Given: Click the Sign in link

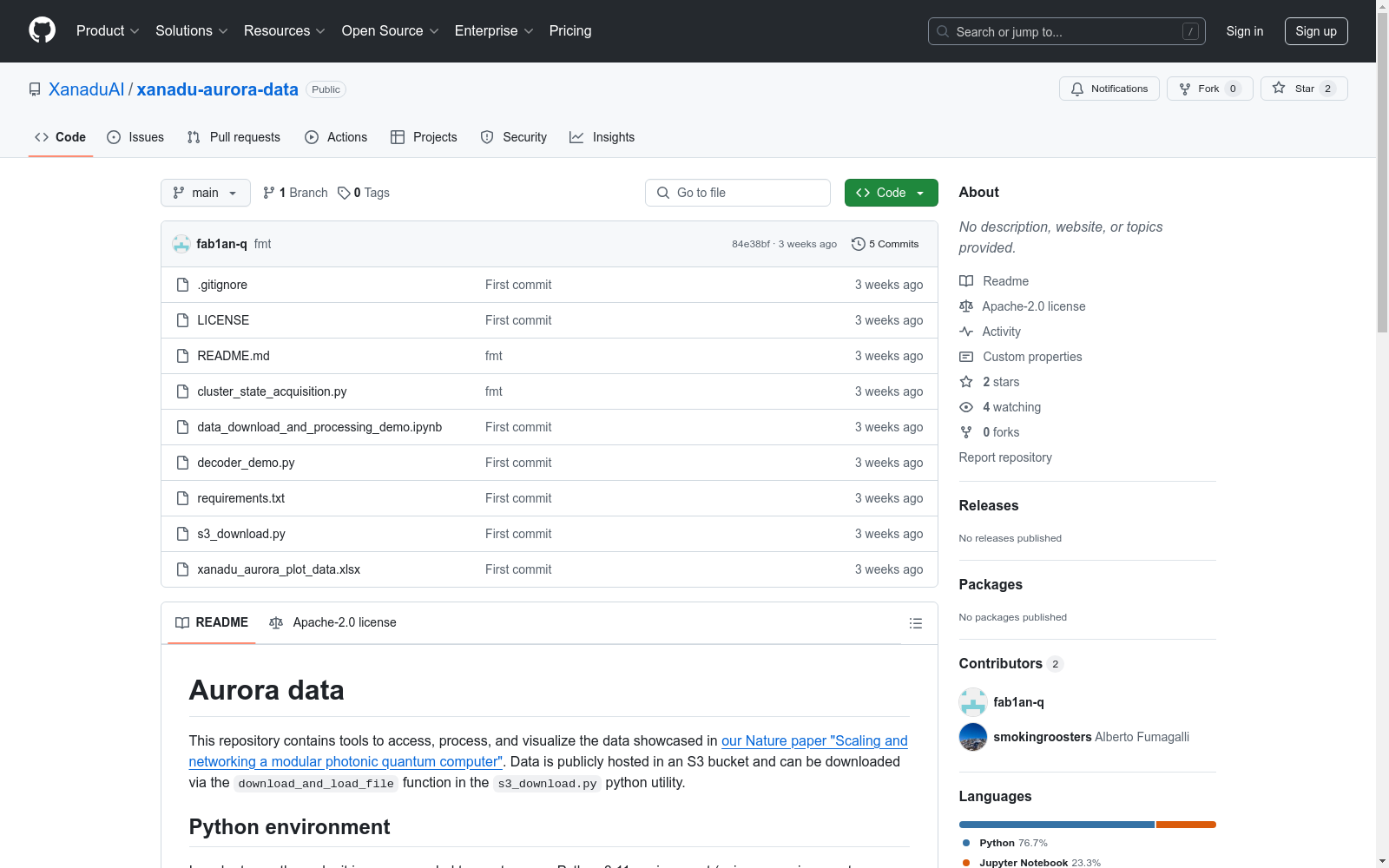Looking at the screenshot, I should (1245, 31).
